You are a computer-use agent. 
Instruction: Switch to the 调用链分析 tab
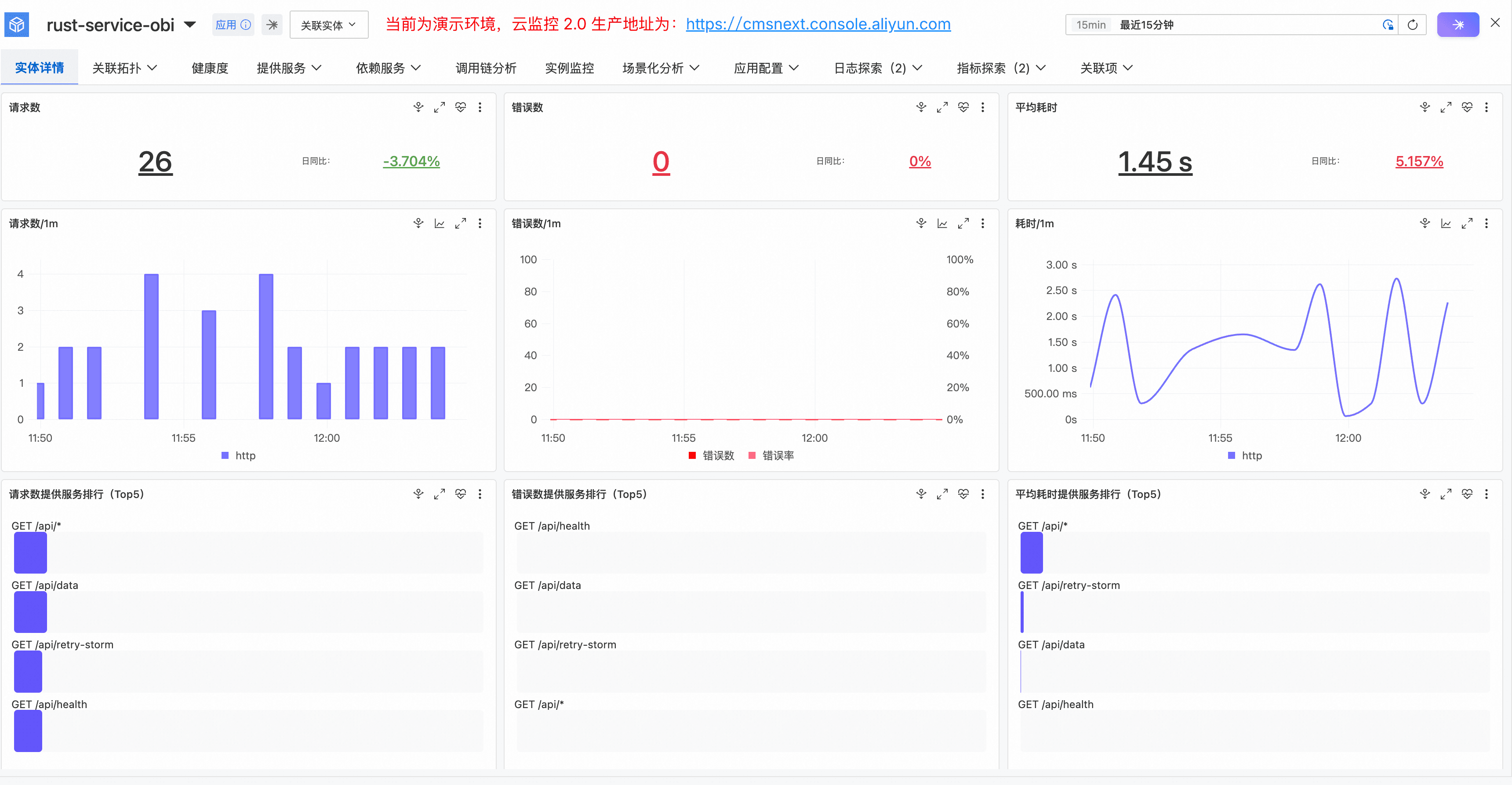pos(486,68)
